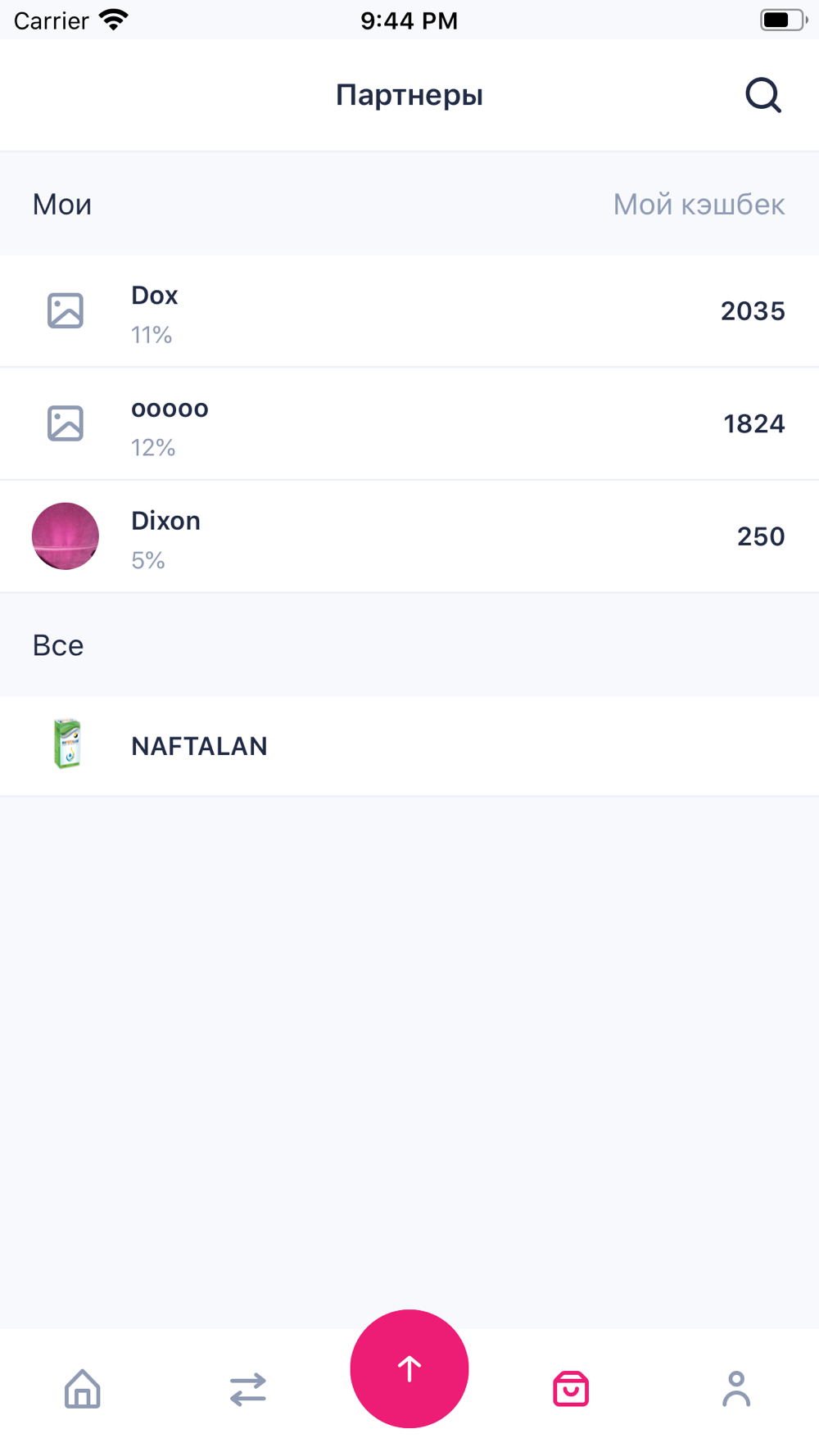Screen dimensions: 819x1456
Task: Open the search magnifier icon
Action: (x=763, y=95)
